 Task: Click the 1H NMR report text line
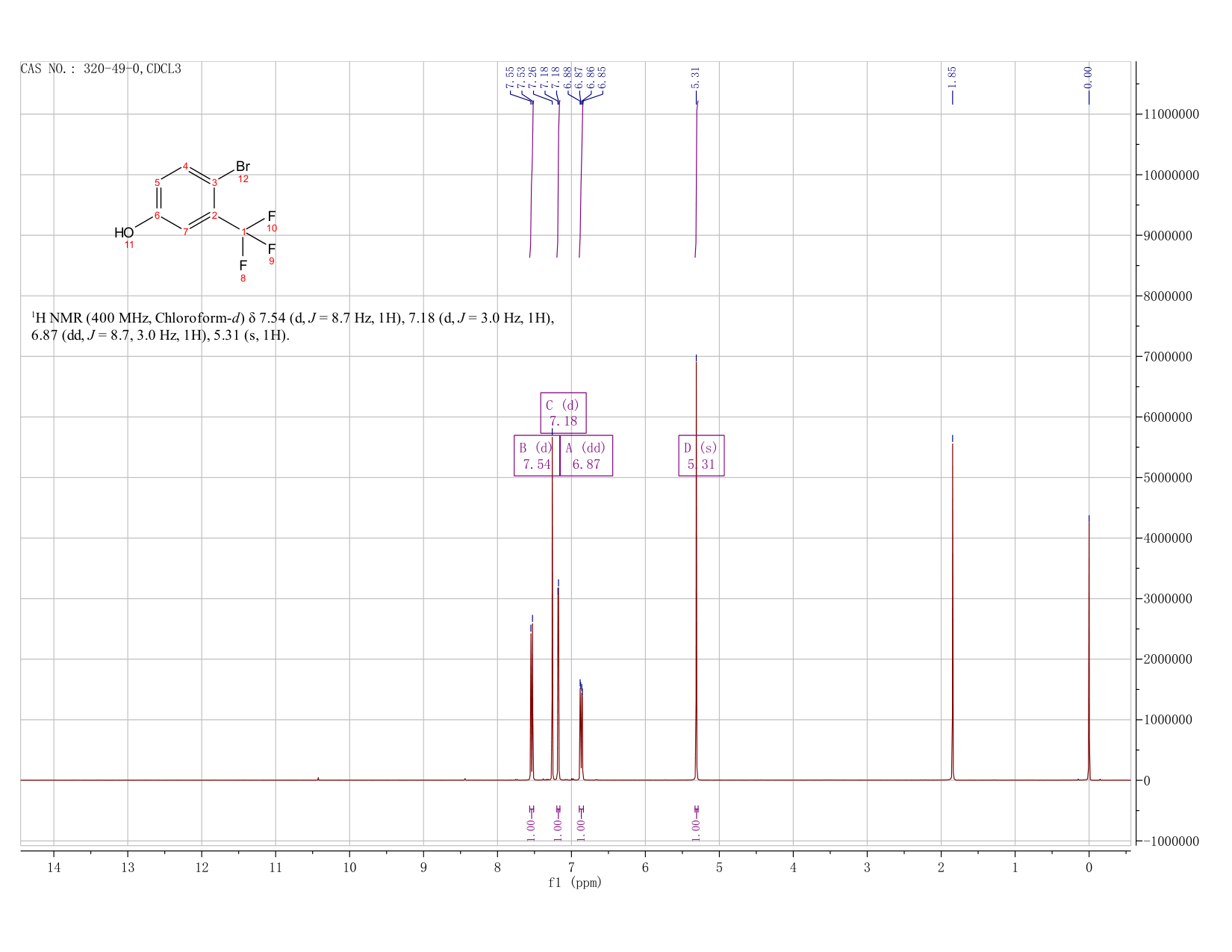[x=293, y=326]
